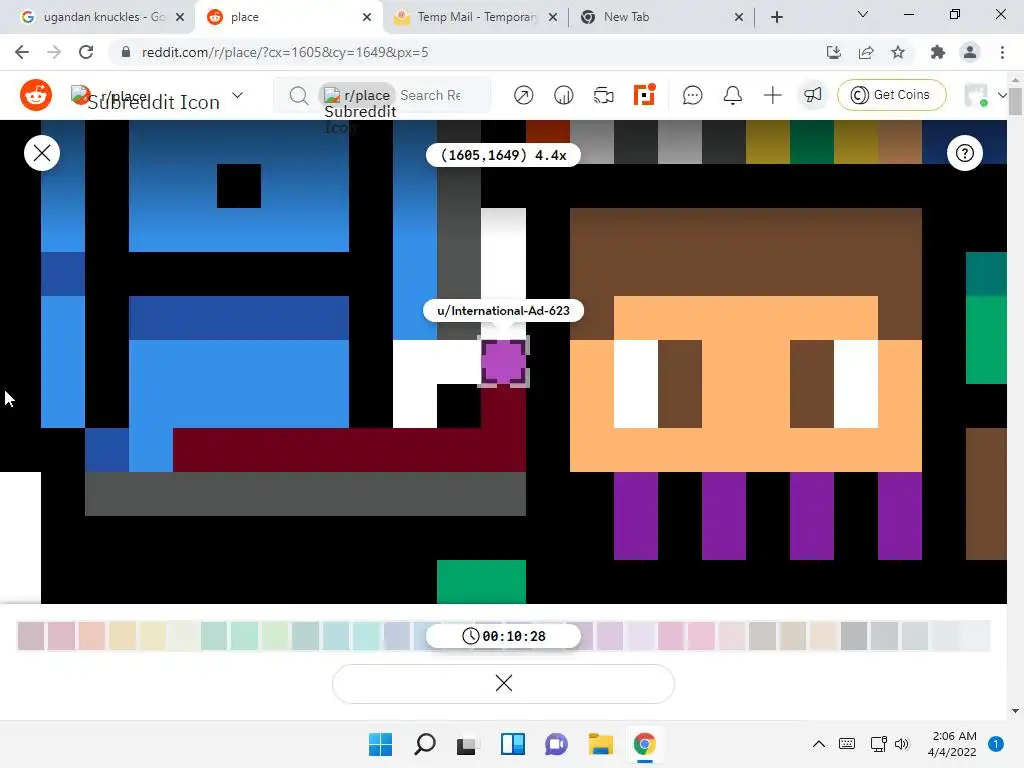The image size is (1024, 768).
Task: Click the 00:10:28 cooldown timer
Action: 503,636
